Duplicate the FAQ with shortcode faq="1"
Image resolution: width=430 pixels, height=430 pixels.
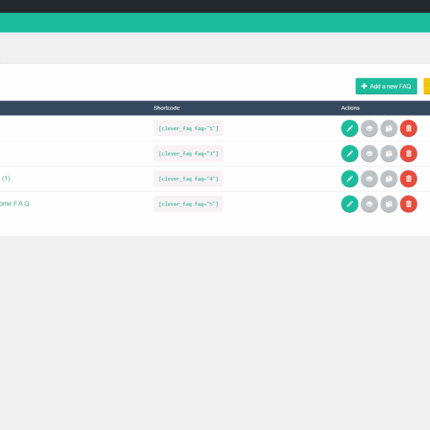pos(389,128)
